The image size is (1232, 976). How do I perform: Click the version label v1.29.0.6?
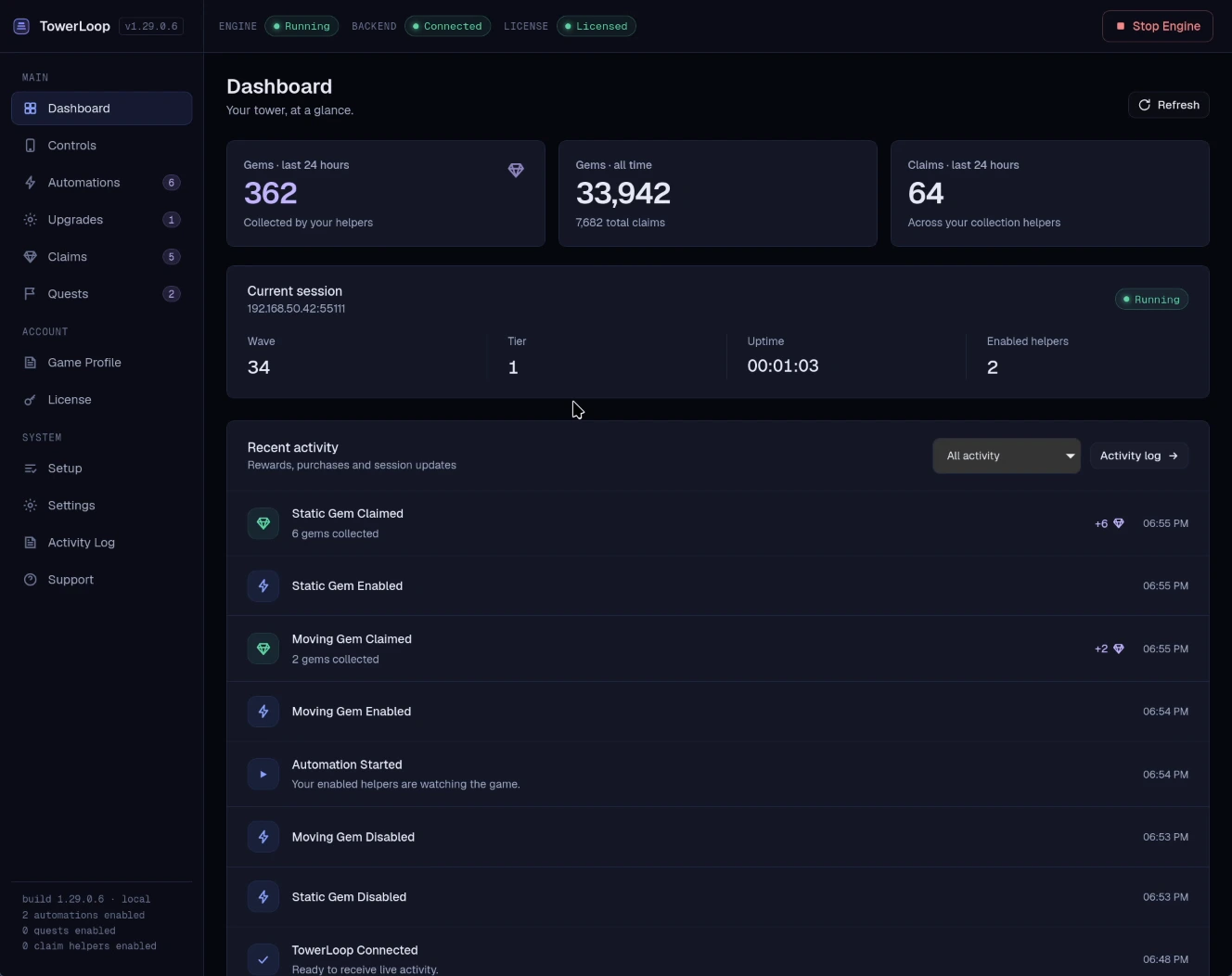pyautogui.click(x=151, y=26)
